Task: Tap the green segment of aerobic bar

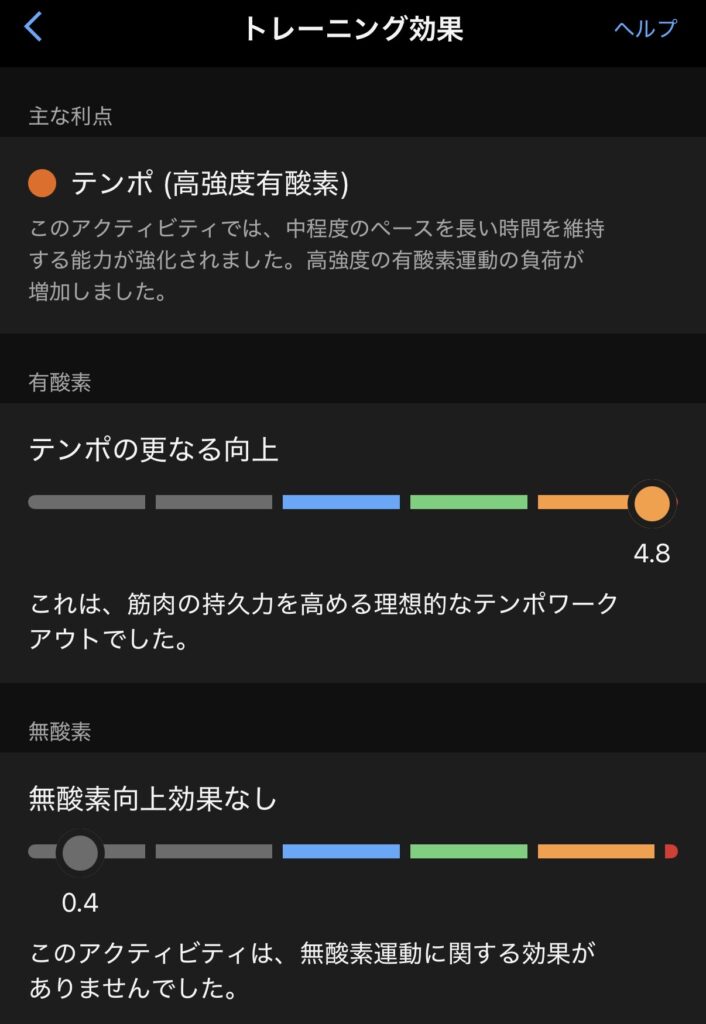Action: tap(468, 502)
